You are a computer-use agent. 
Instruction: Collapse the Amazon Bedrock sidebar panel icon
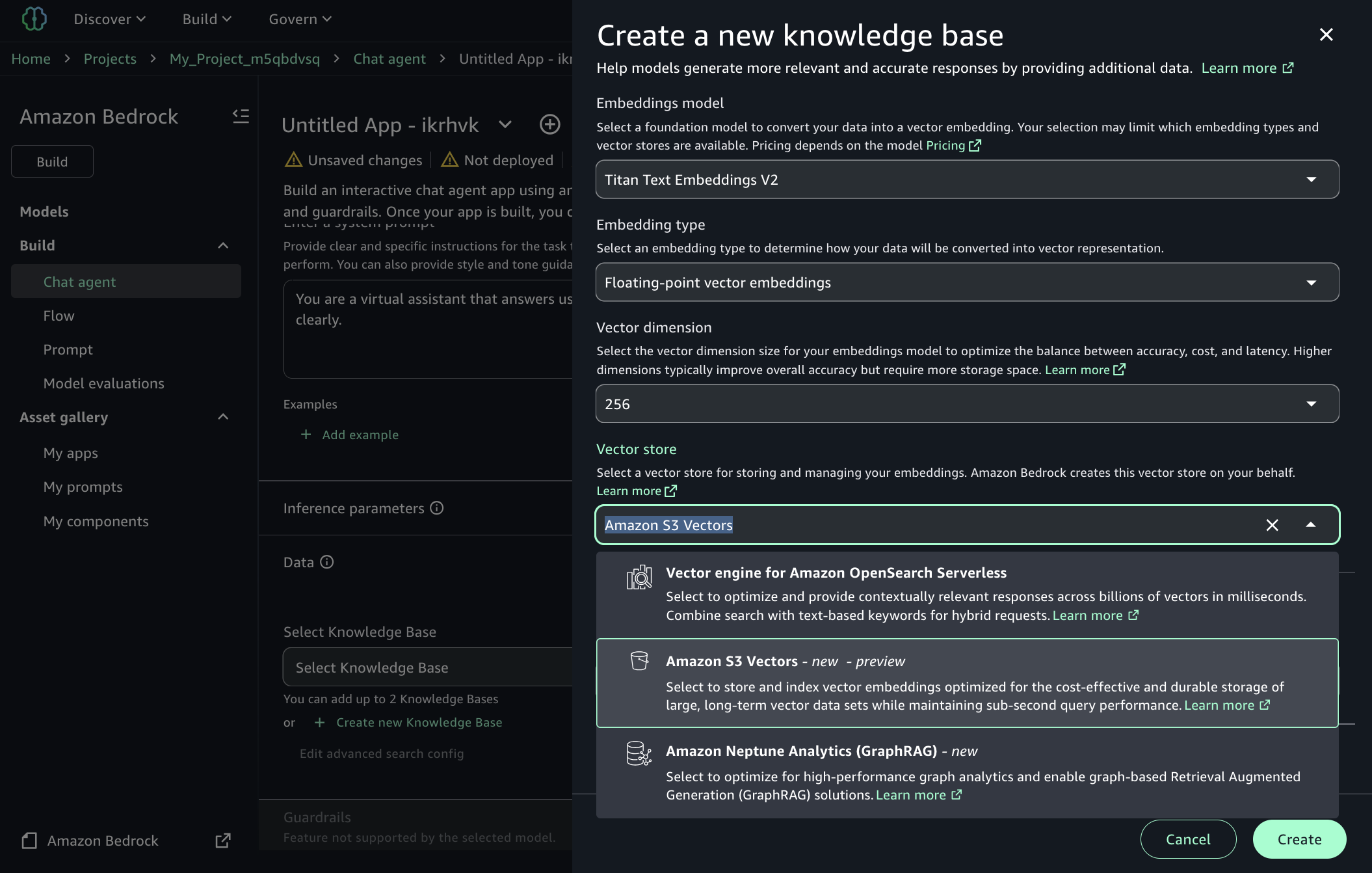pyautogui.click(x=241, y=116)
